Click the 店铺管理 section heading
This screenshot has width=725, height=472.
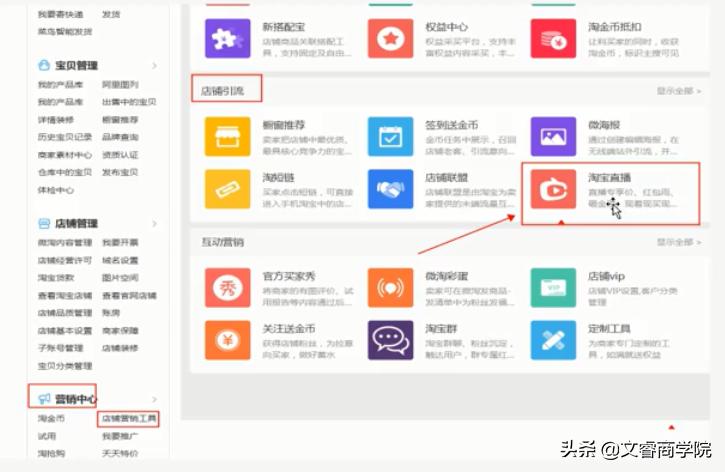(x=76, y=224)
